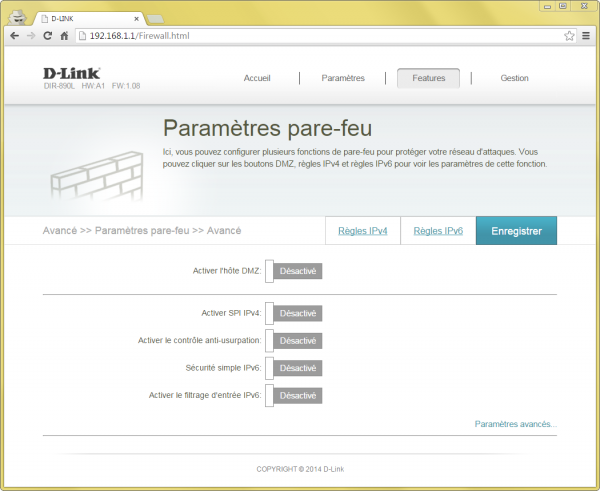Go to browser home page icon
This screenshot has height=491, width=600.
pyautogui.click(x=64, y=36)
